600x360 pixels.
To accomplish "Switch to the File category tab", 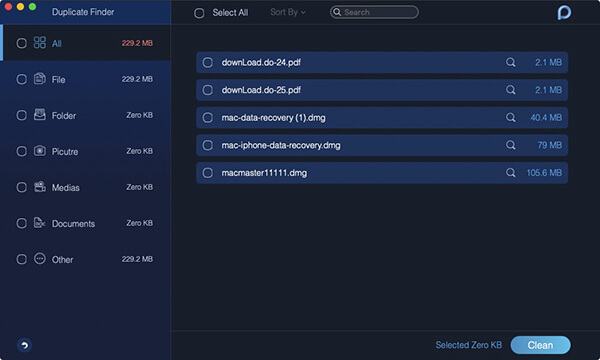I will (85, 79).
